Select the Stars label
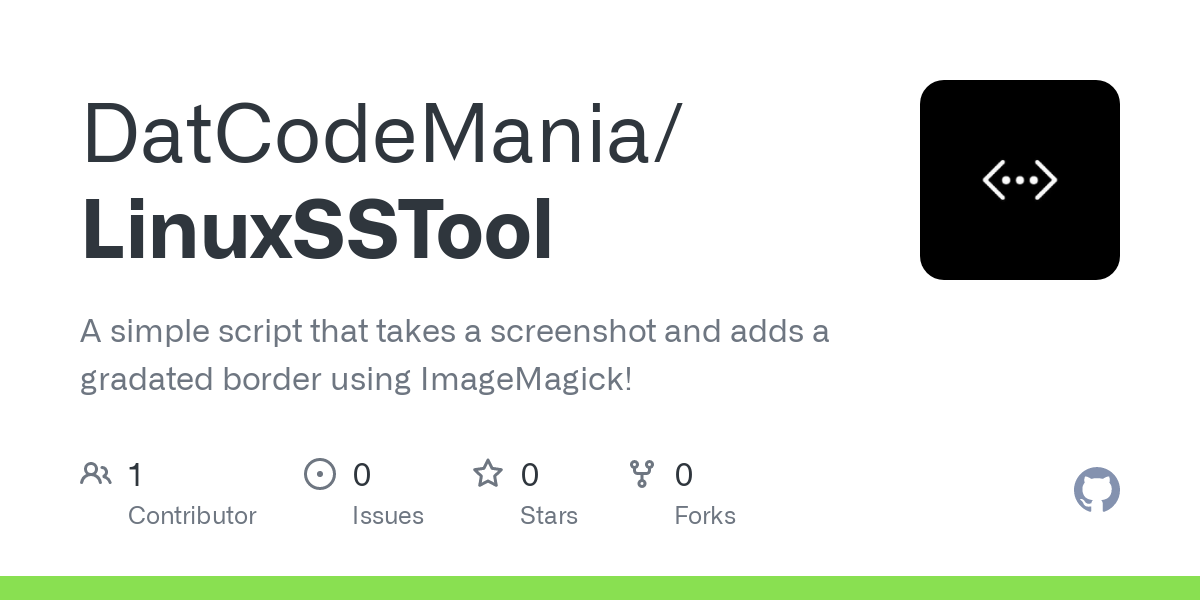The image size is (1200, 600). coord(549,516)
